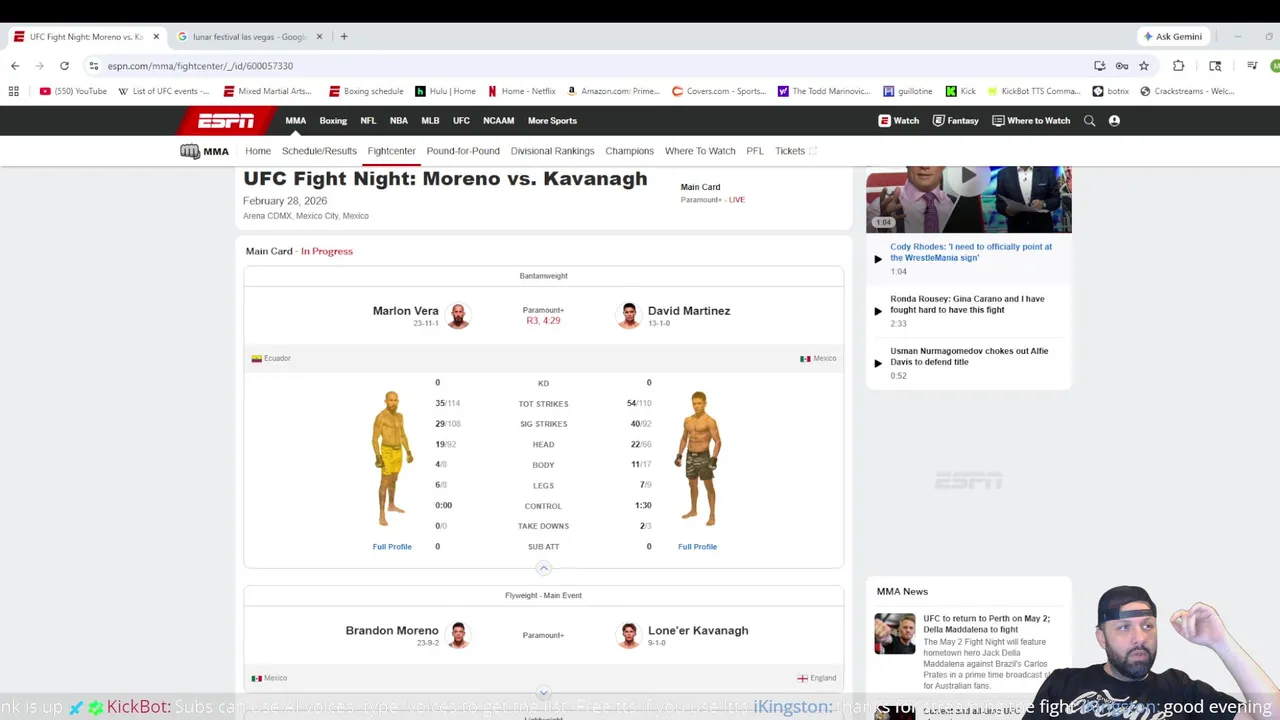Click Marlon Vera's headshot

click(x=458, y=315)
